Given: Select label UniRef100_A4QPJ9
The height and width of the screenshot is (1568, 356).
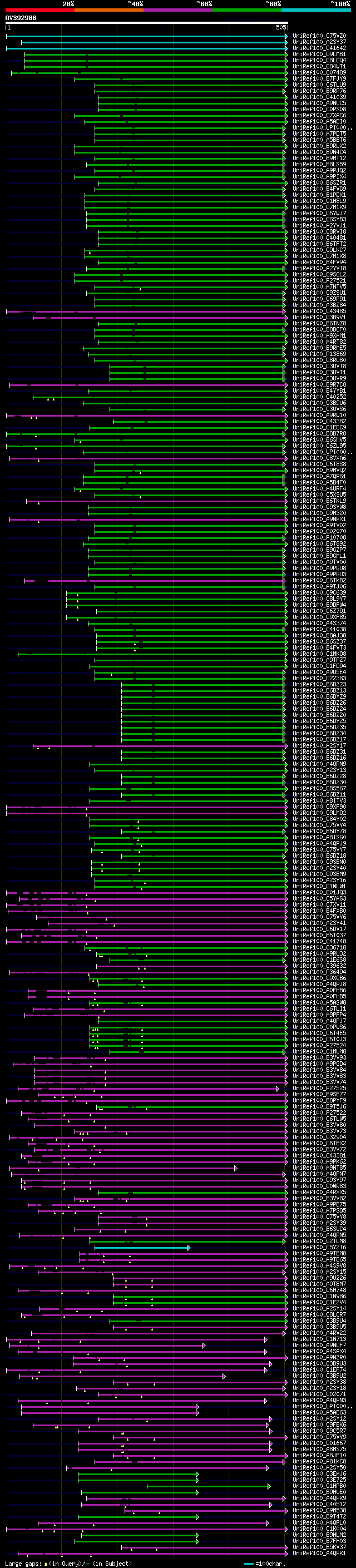Looking at the screenshot, I should (319, 844).
